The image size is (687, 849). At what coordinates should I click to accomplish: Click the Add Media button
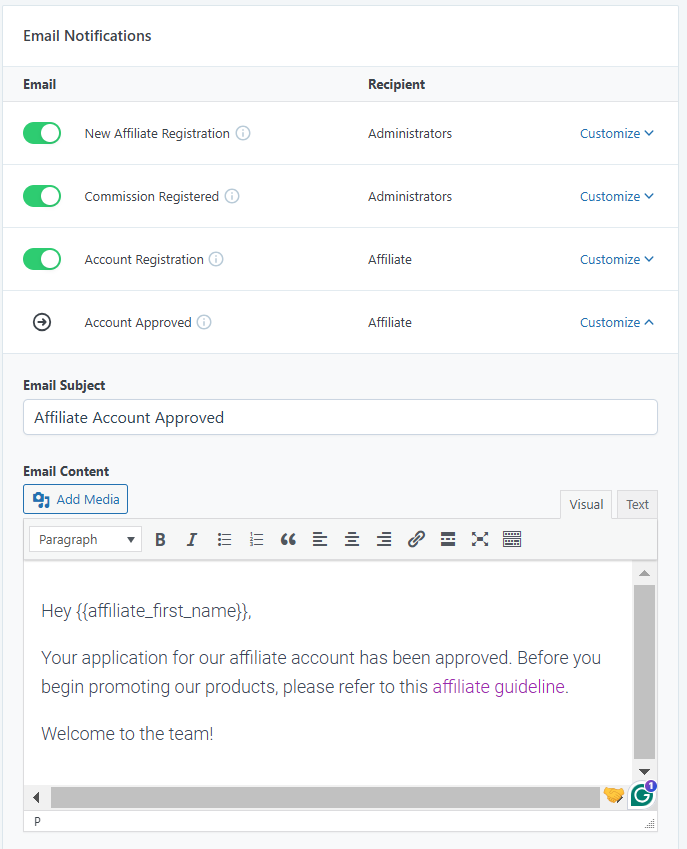tap(75, 499)
